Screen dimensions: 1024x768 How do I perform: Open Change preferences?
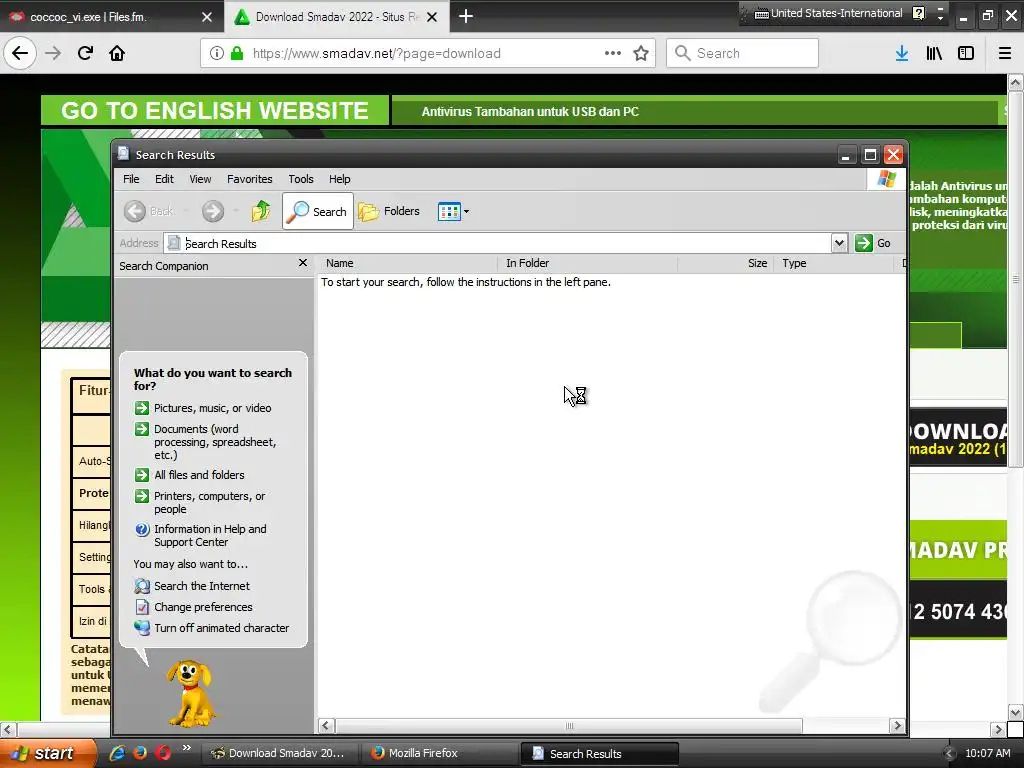(x=202, y=607)
